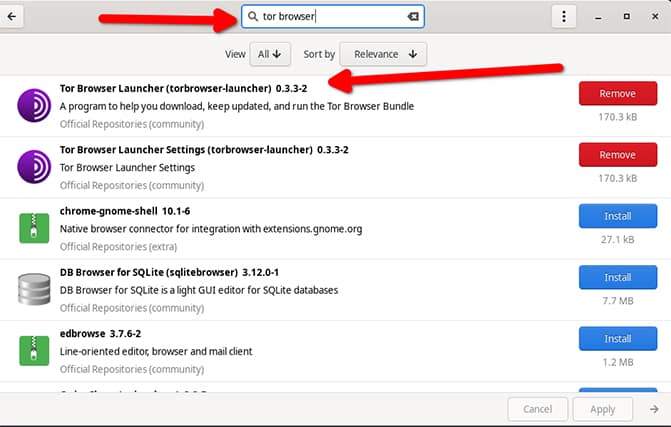Click 'Native browser connector' description

[x=211, y=229]
